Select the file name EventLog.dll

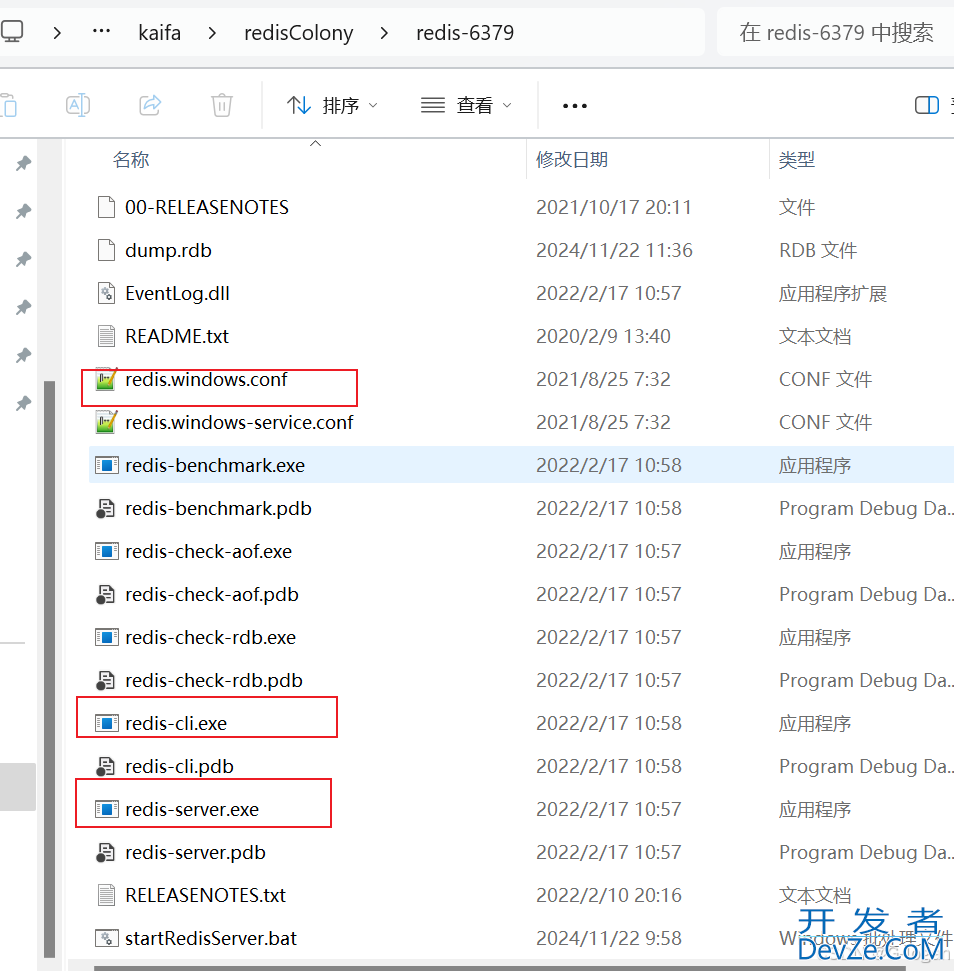coord(177,293)
